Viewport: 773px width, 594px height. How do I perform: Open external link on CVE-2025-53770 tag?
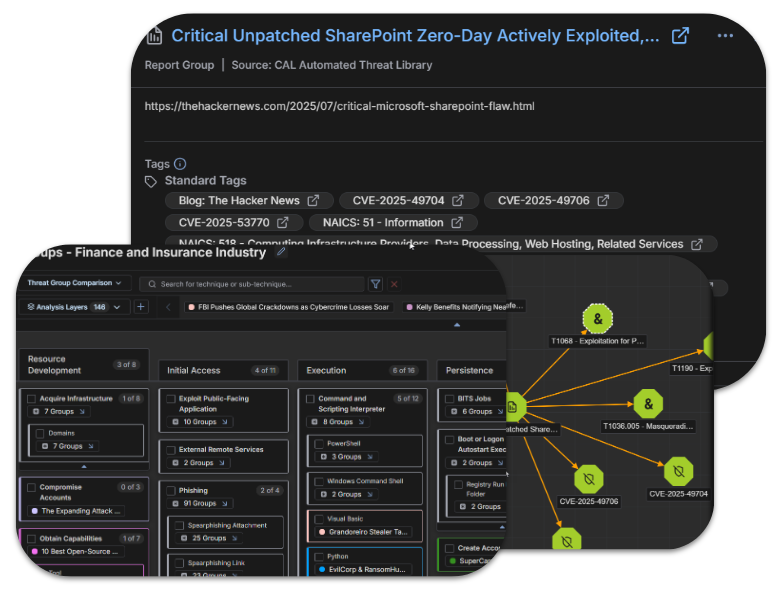tap(282, 223)
